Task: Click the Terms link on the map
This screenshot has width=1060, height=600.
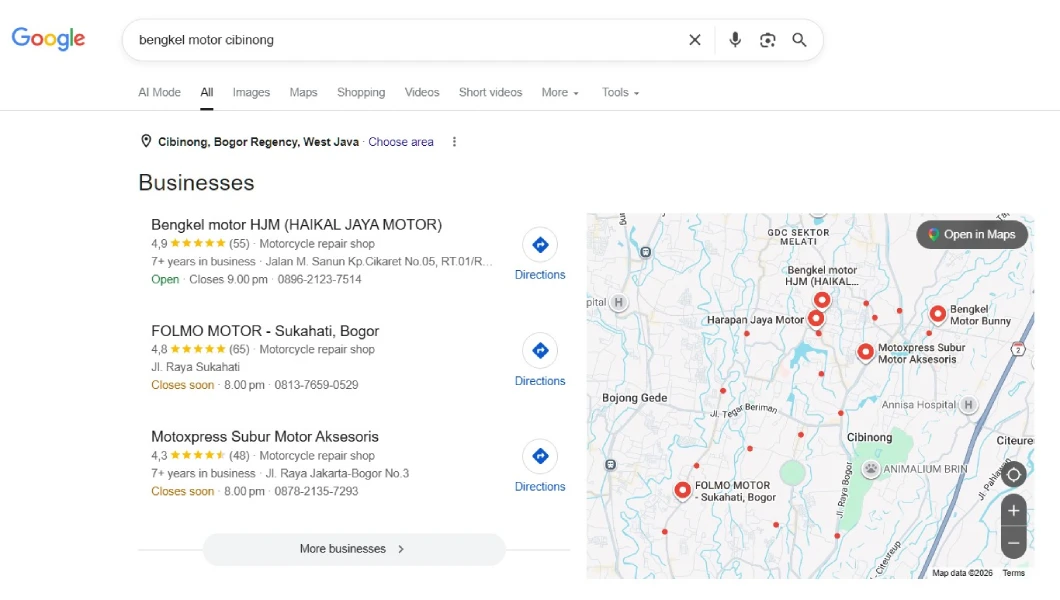Action: tap(1013, 573)
